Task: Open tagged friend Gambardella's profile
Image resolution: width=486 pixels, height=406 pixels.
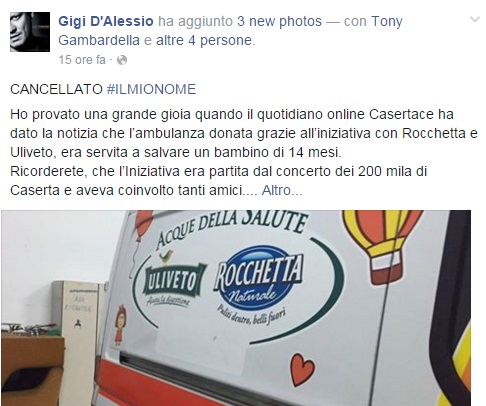Action: pos(99,40)
